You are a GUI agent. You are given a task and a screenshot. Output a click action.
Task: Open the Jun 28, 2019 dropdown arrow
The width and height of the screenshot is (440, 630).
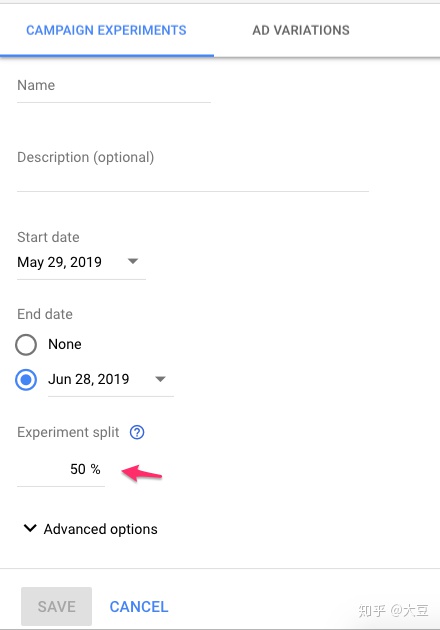click(x=160, y=379)
